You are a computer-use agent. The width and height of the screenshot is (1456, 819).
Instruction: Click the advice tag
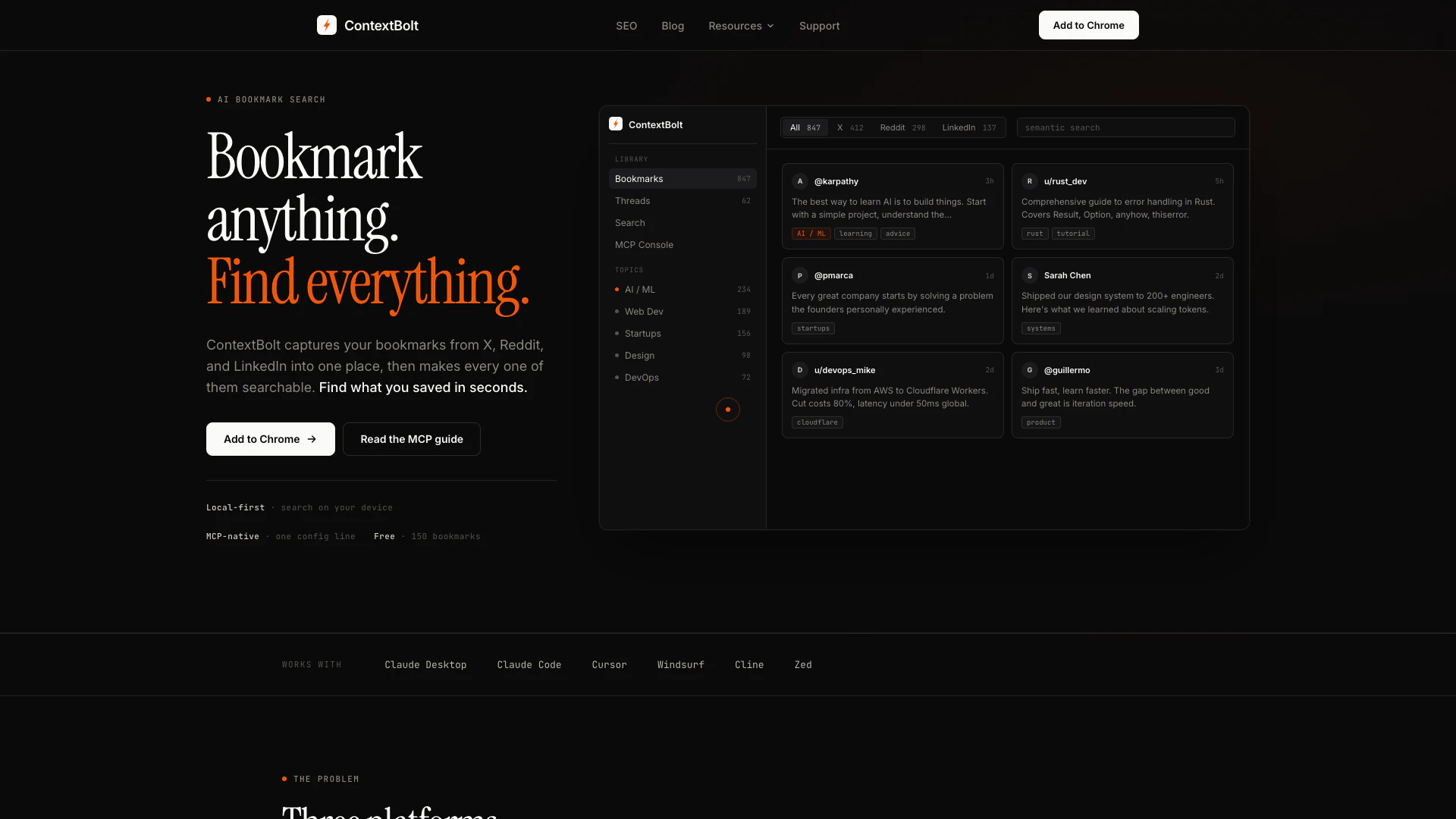[898, 234]
